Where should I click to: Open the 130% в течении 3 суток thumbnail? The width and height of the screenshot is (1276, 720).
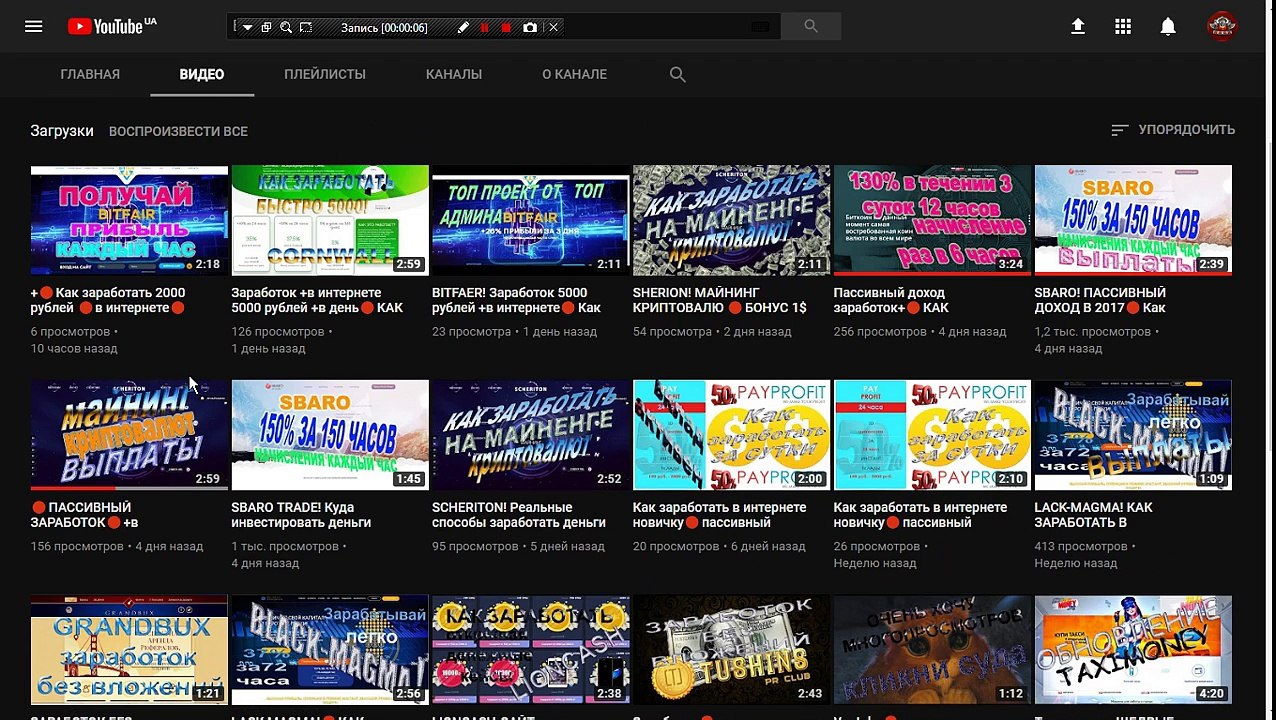tap(932, 220)
